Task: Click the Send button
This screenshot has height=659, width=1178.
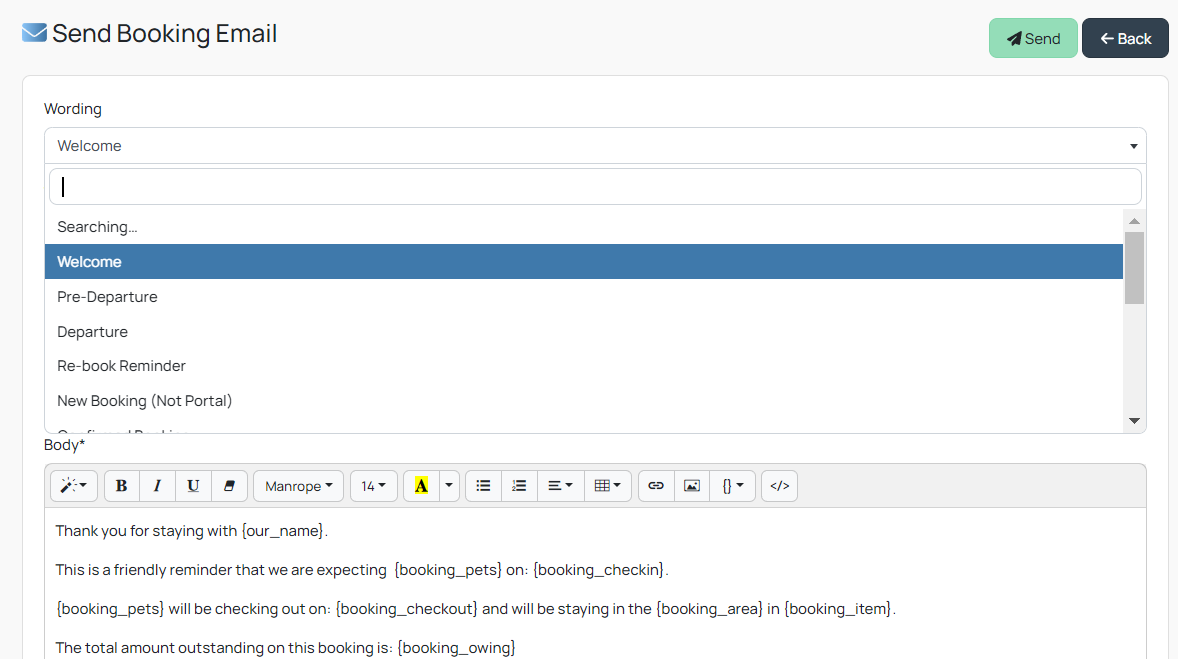Action: 1033,38
